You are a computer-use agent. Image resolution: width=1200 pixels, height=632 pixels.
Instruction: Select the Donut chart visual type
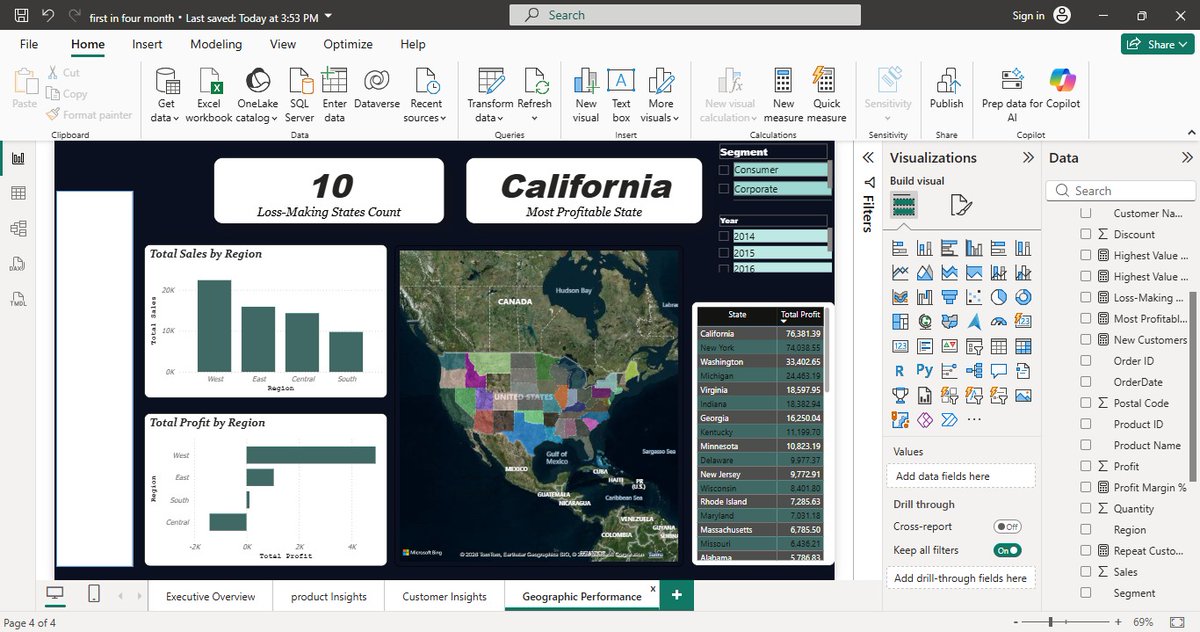click(x=1023, y=297)
